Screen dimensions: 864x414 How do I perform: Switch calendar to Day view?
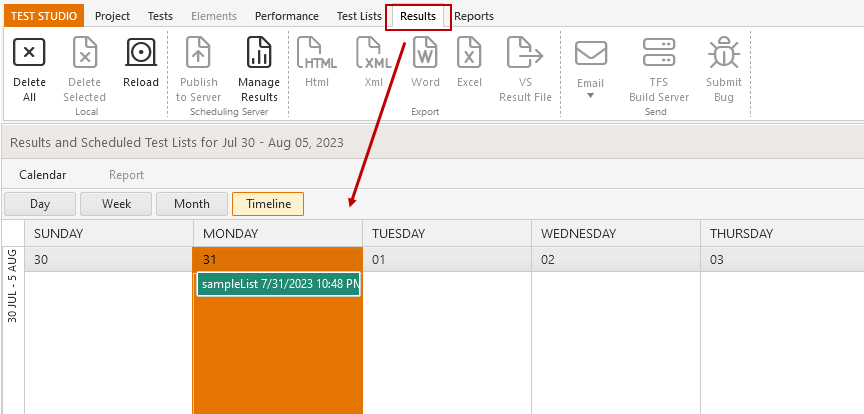point(40,204)
